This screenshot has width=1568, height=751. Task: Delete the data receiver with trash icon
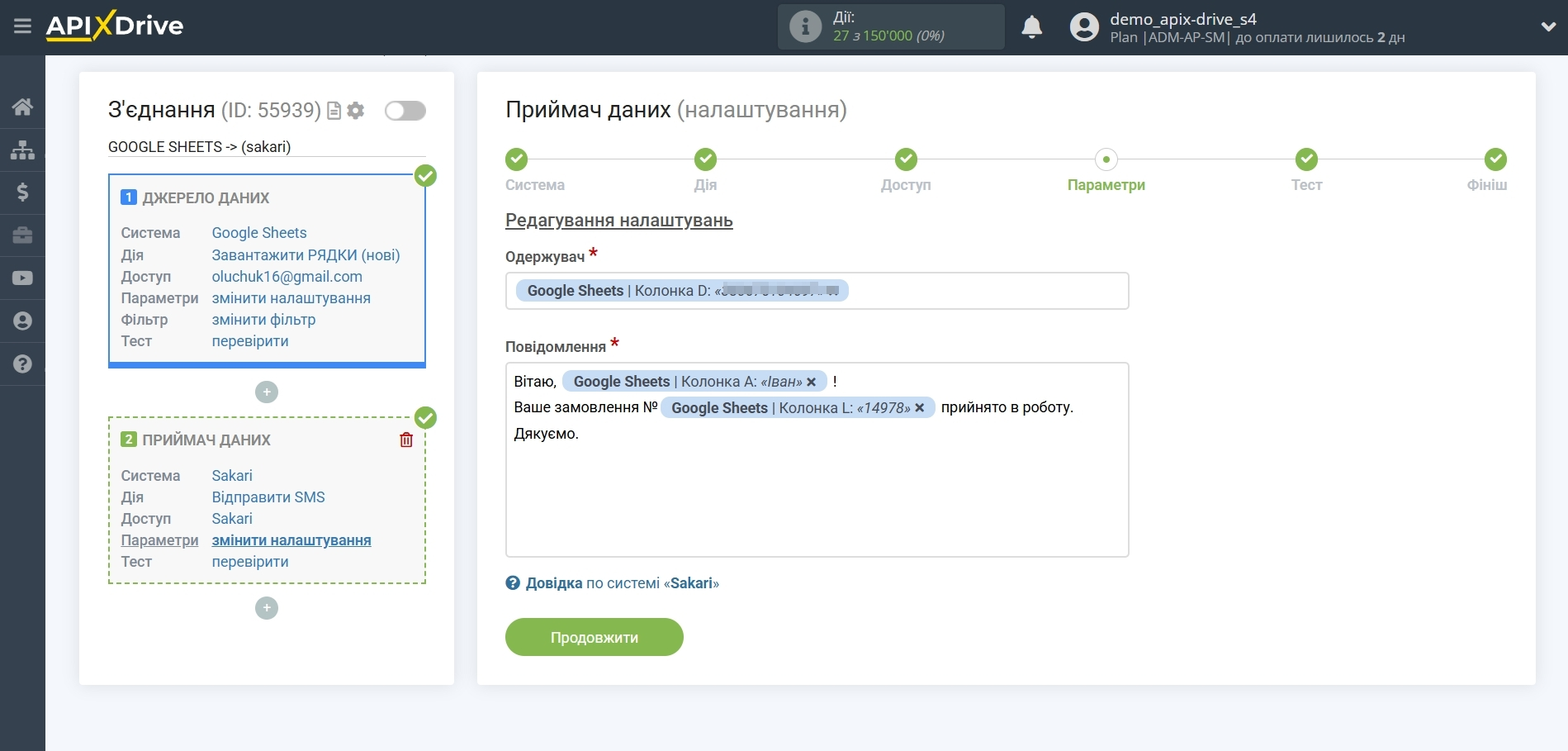coord(406,440)
